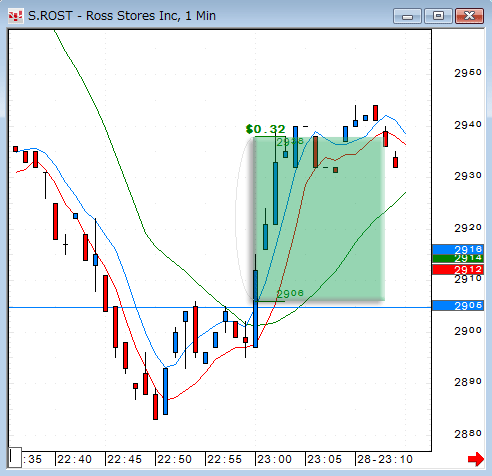Click the green shaded trade profit zone
The height and width of the screenshot is (476, 492).
pyautogui.click(x=319, y=219)
